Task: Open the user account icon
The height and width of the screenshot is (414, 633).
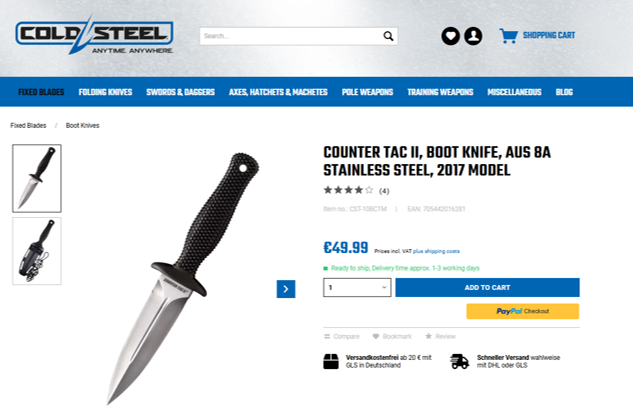Action: pos(473,36)
